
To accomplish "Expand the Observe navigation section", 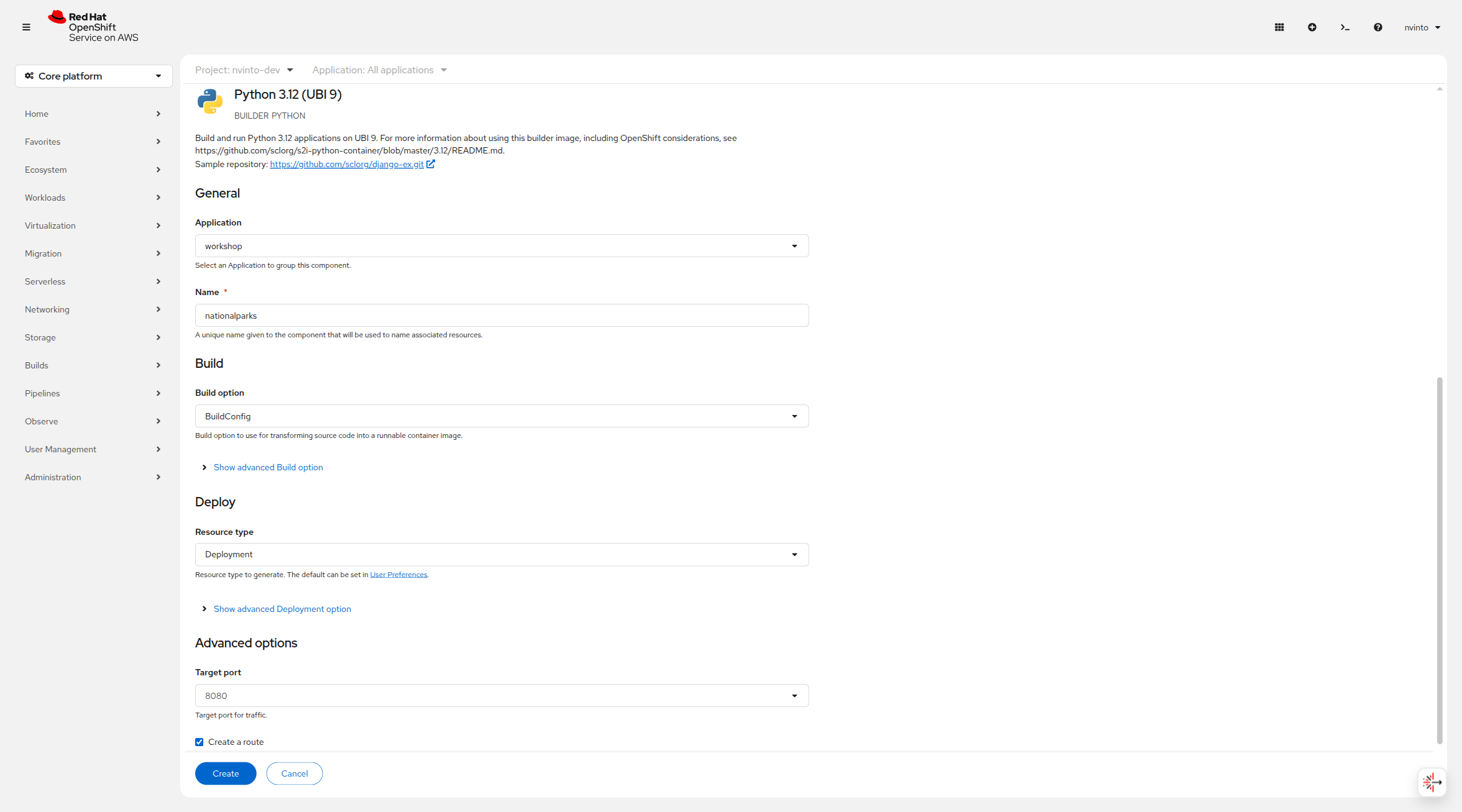I will coord(93,421).
